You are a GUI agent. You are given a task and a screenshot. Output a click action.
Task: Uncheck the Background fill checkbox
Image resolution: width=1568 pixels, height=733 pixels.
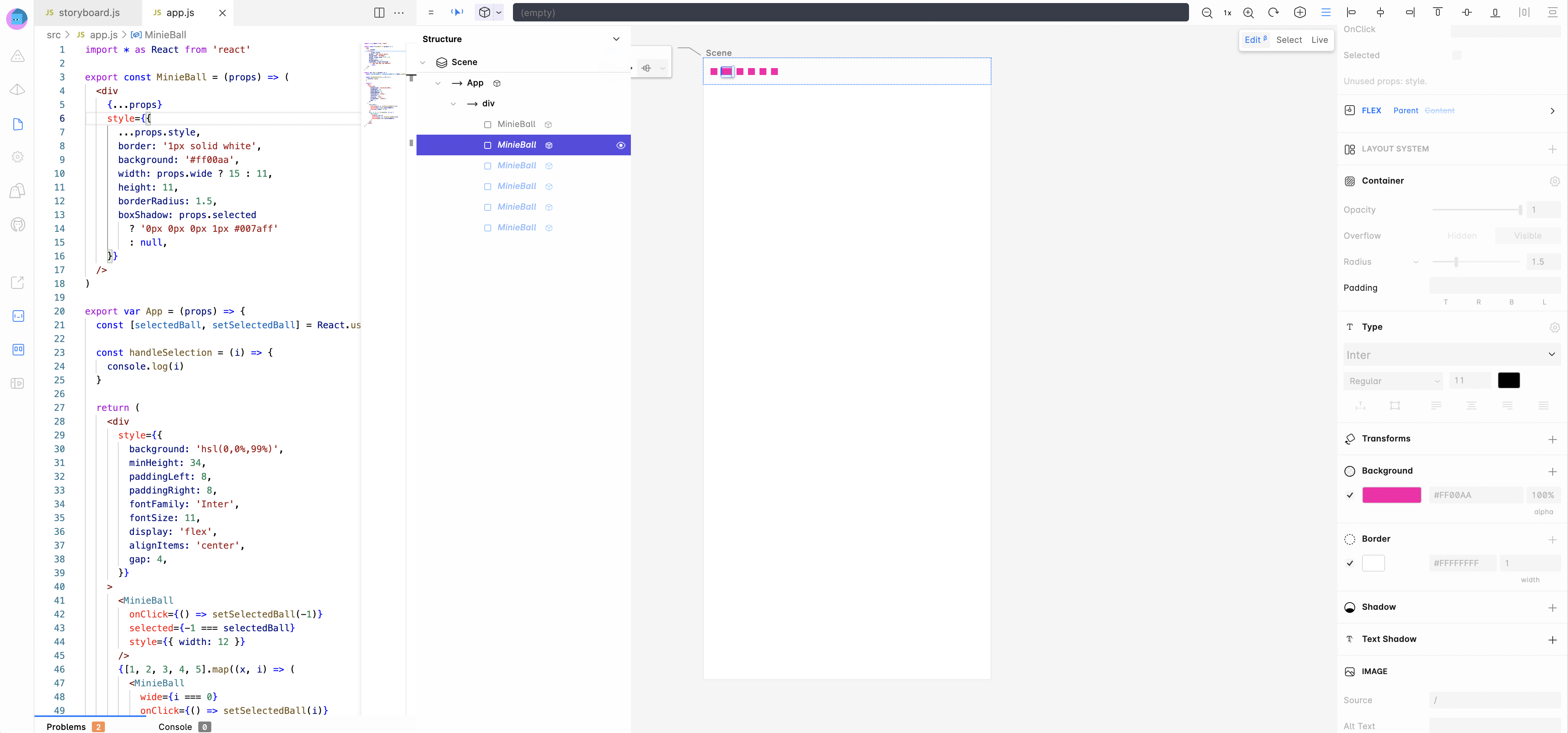pos(1350,495)
